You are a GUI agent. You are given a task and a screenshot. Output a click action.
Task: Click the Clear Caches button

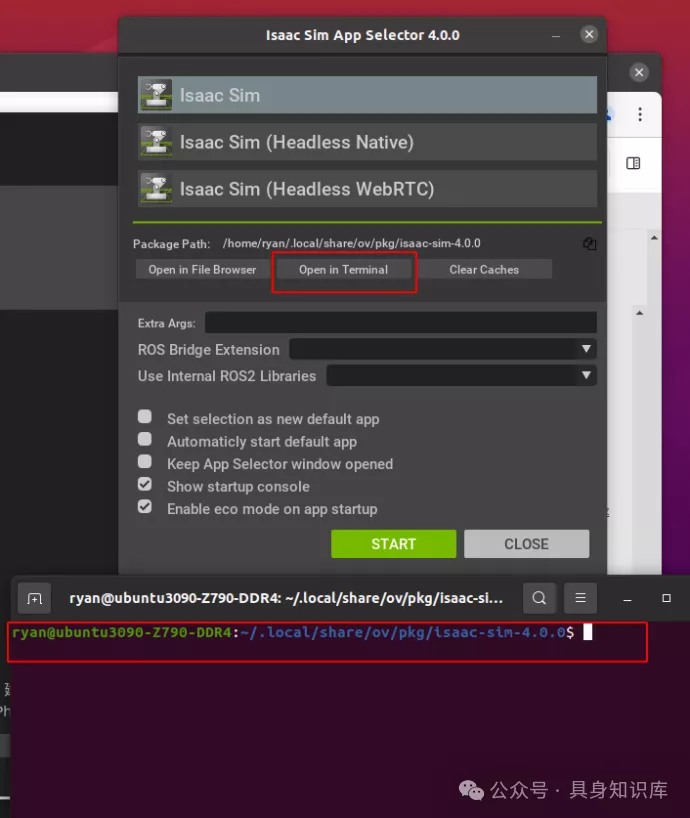click(x=484, y=270)
